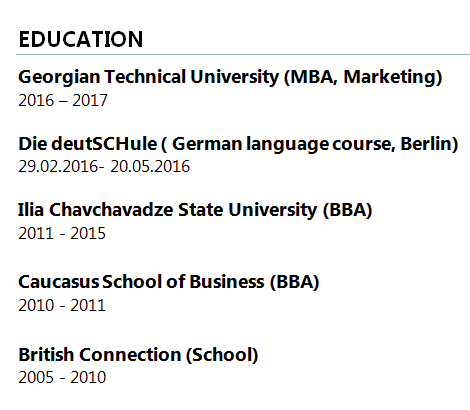
Task: Click the 29.02.2016- 20.05.2016 date line
Action: pos(104,166)
